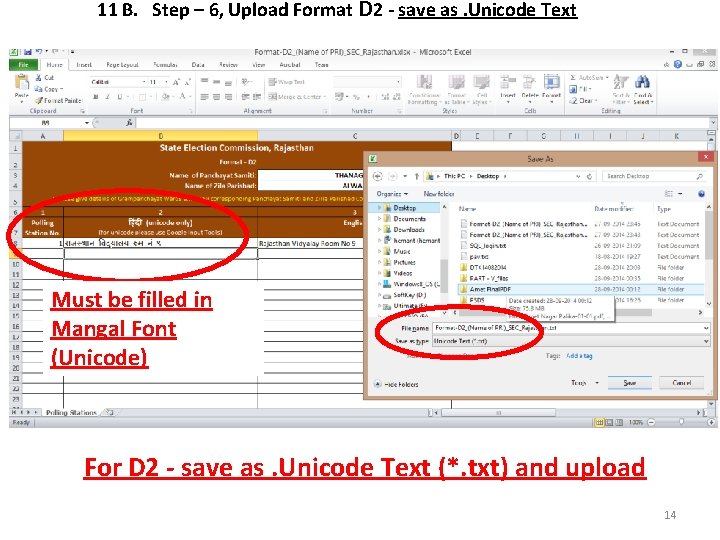The width and height of the screenshot is (720, 540).
Task: Toggle Top Align in Alignment group
Action: pos(204,82)
